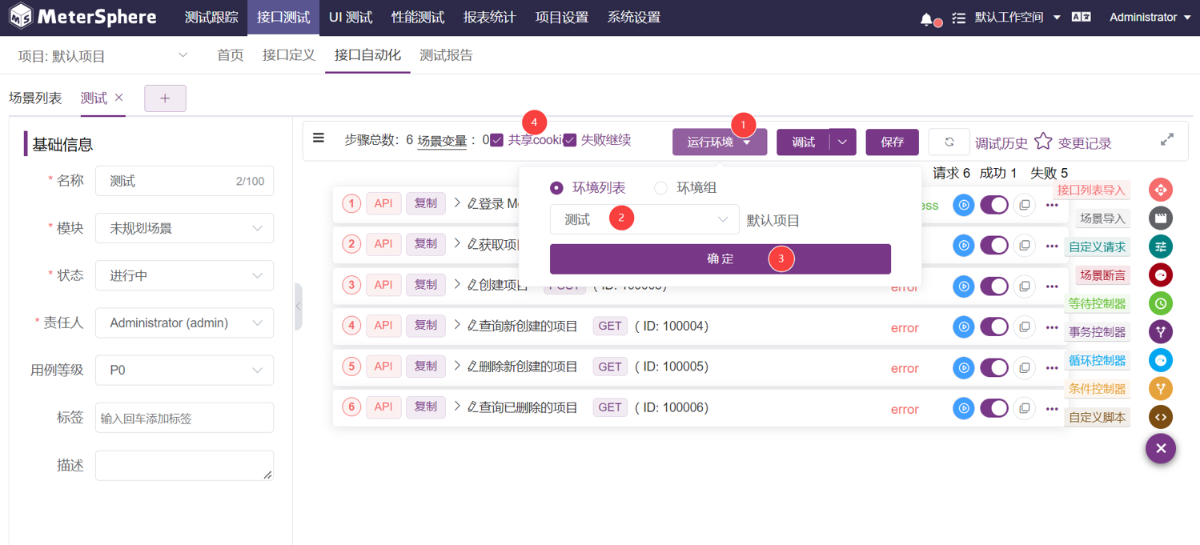Click the 场景导入 gray round icon
The height and width of the screenshot is (545, 1200).
point(1160,218)
